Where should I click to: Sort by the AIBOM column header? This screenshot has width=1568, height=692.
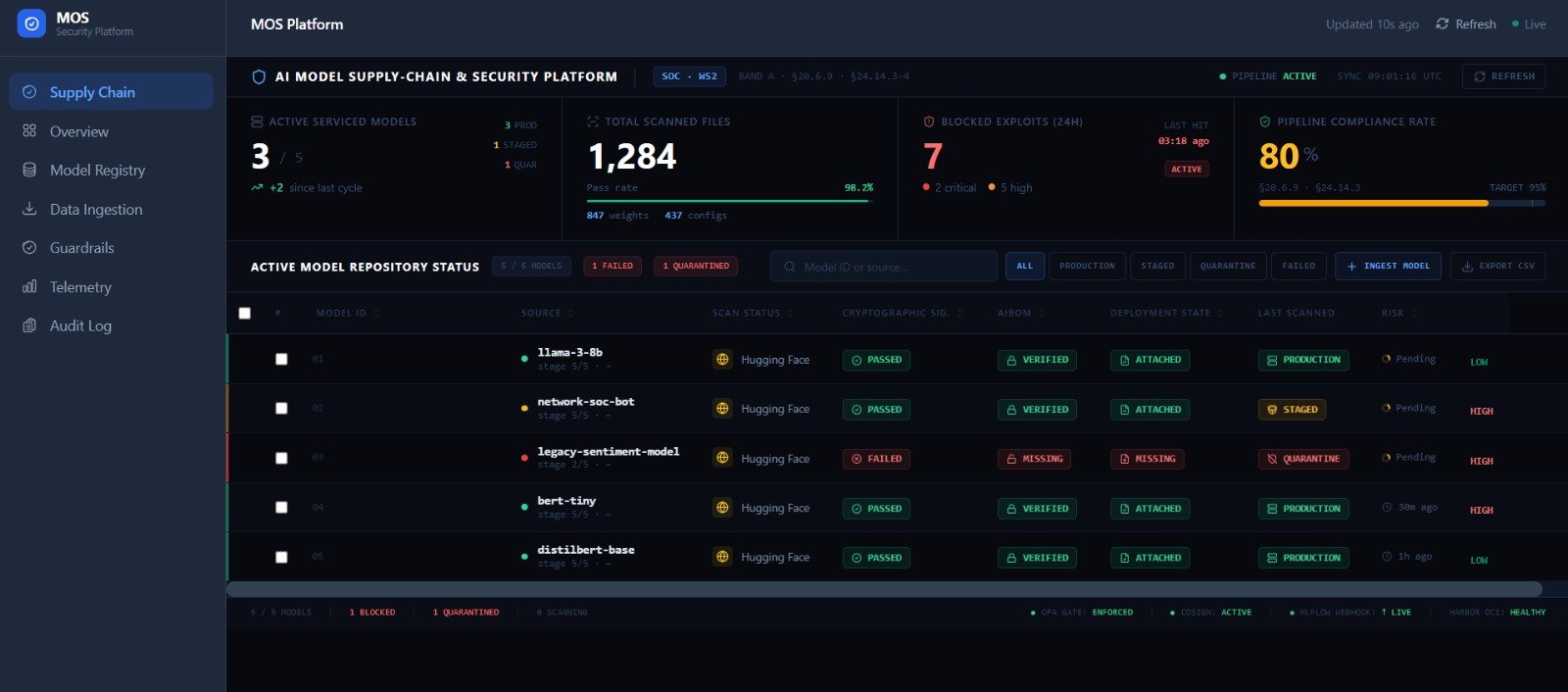coord(1021,313)
